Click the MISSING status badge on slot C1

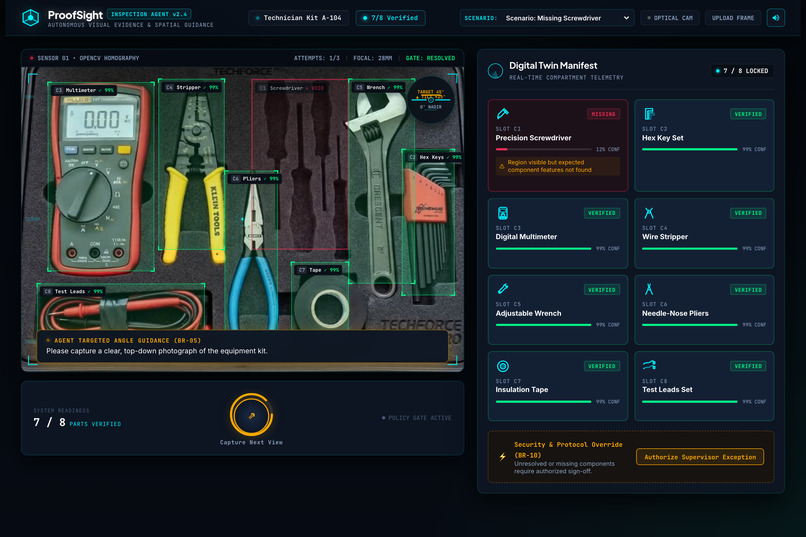603,114
